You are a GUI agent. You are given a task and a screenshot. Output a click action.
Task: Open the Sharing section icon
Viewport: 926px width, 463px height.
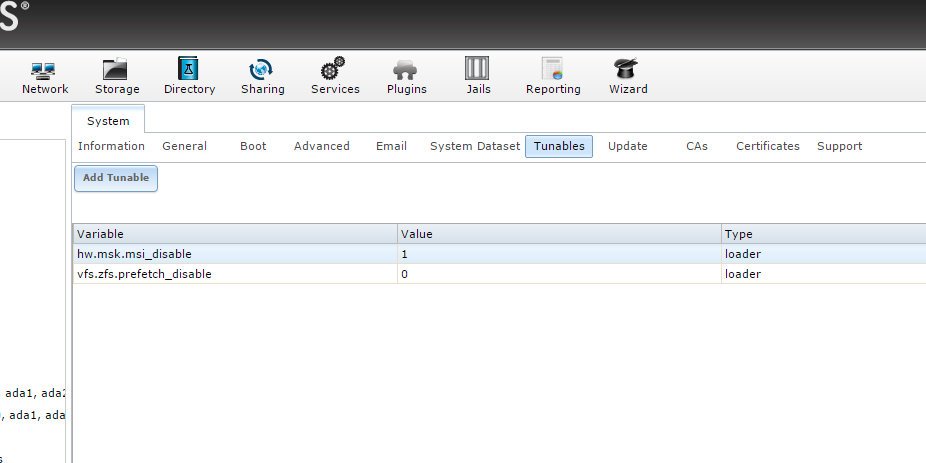click(261, 69)
